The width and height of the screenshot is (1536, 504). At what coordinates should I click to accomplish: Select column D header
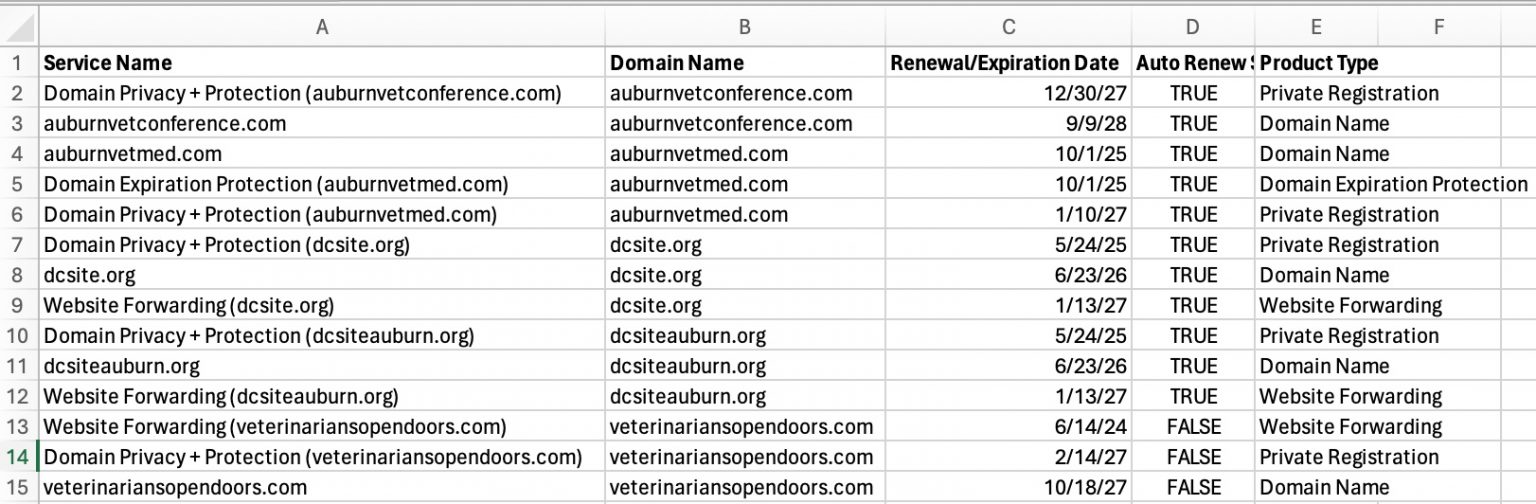point(1193,27)
